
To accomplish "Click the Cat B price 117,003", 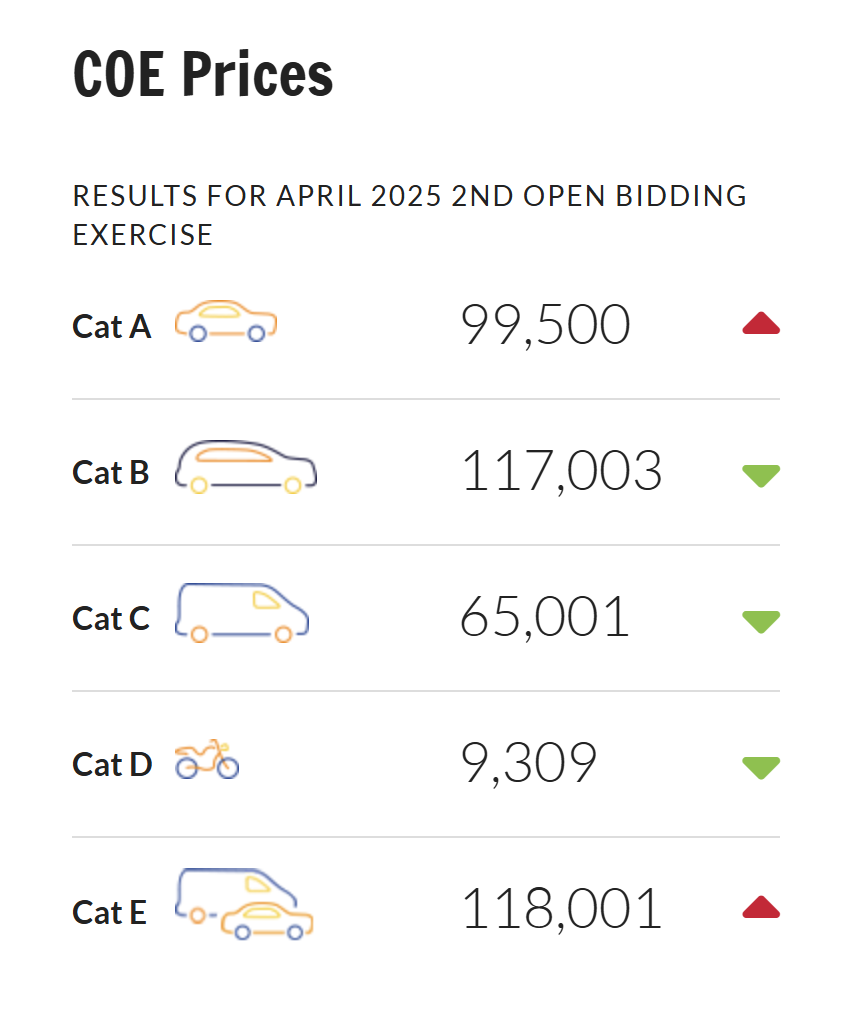I will click(x=562, y=471).
